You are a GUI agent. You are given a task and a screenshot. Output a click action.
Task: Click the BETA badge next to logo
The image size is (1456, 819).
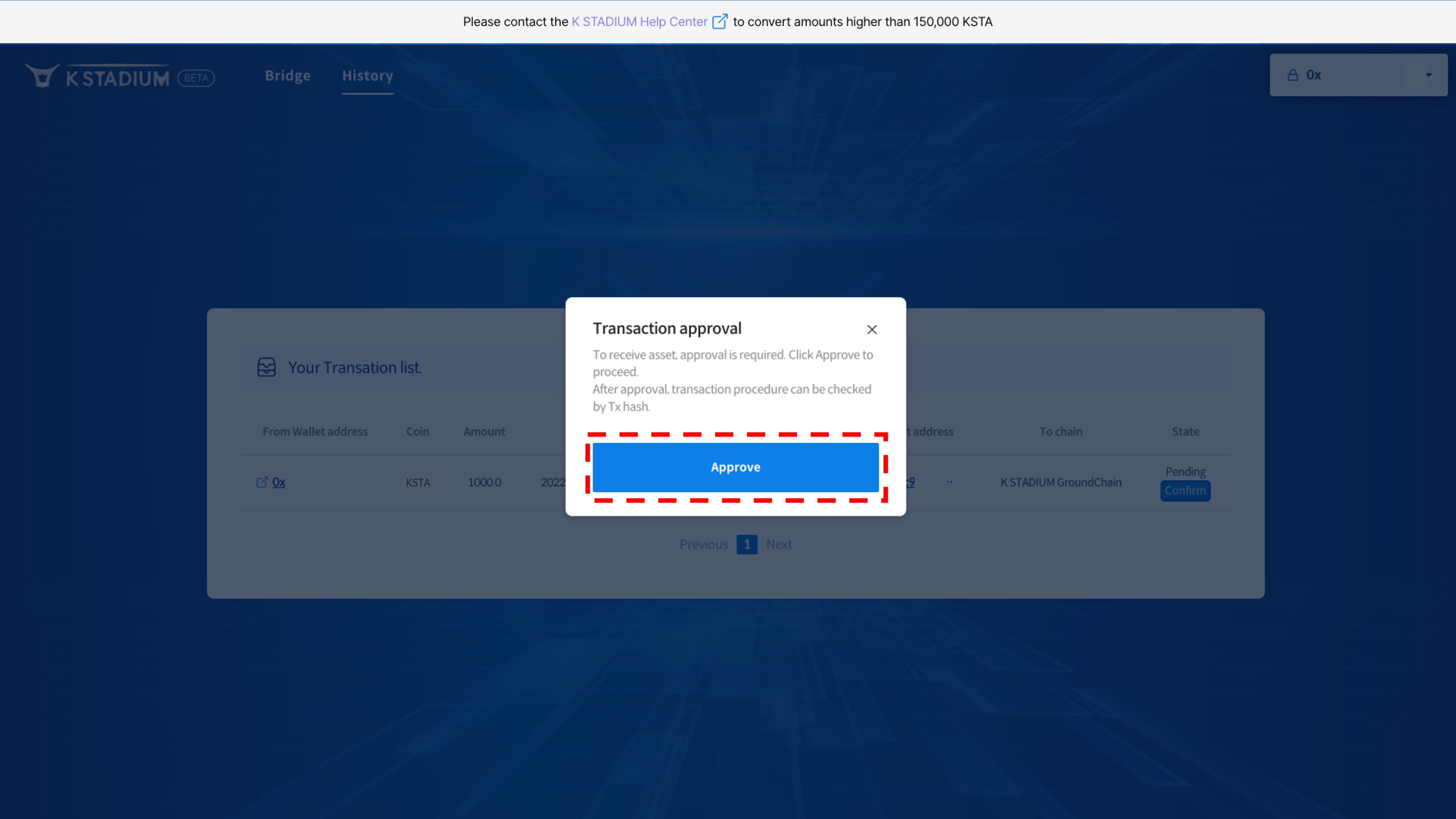pos(196,78)
